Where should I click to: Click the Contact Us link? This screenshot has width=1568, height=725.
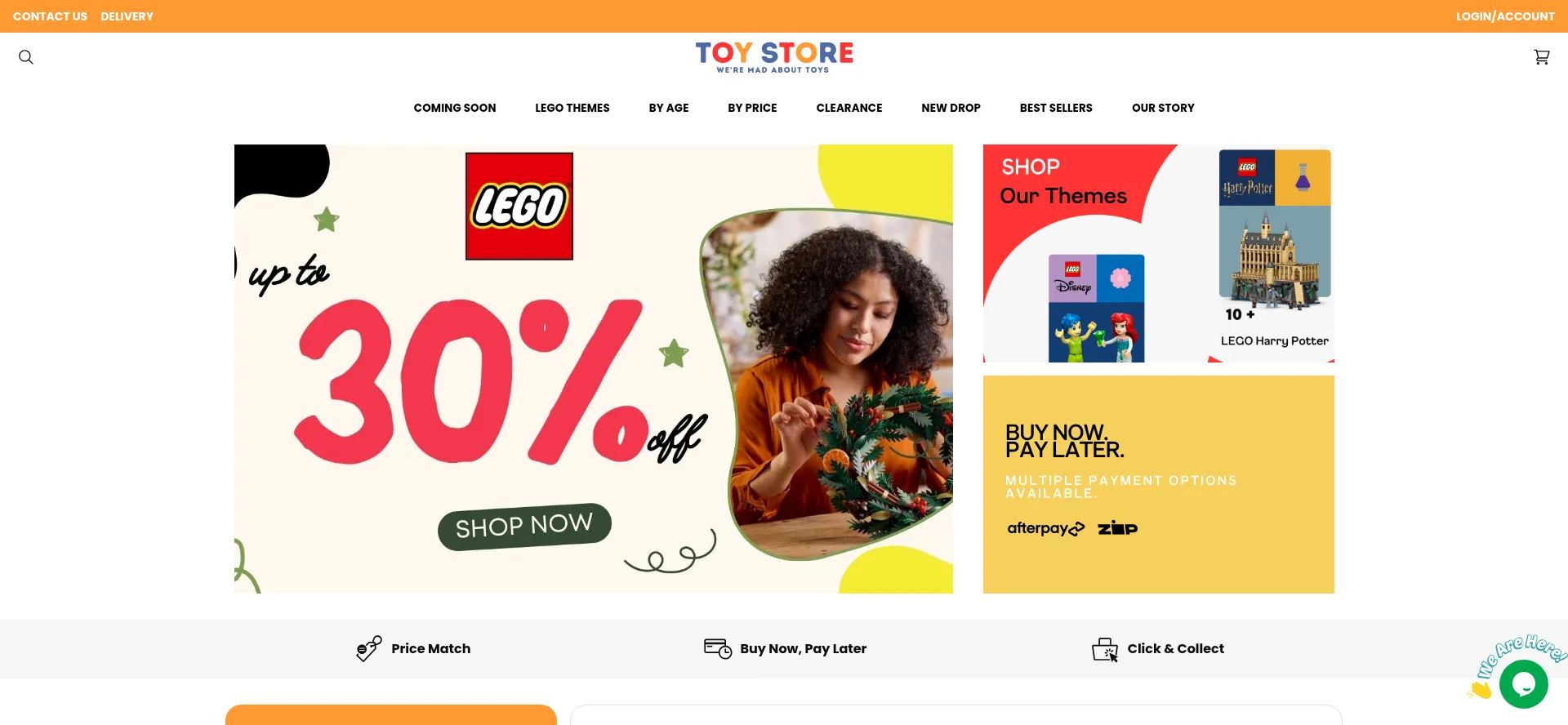50,16
